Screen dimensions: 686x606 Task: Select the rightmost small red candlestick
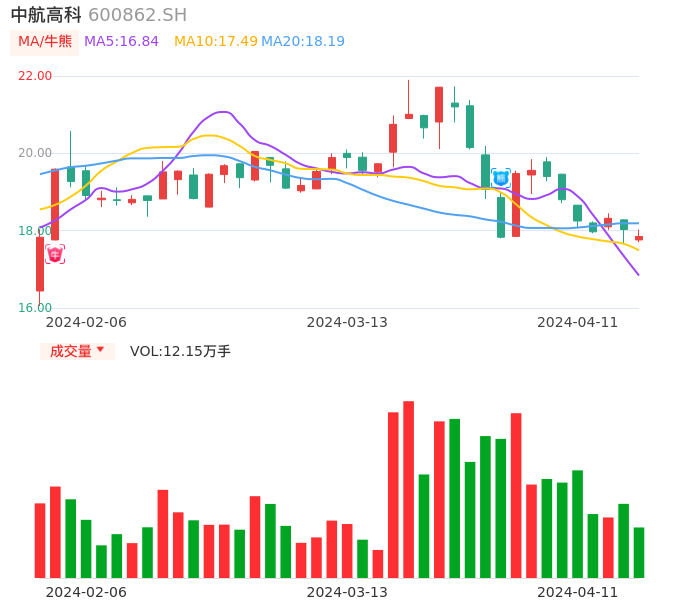click(639, 237)
